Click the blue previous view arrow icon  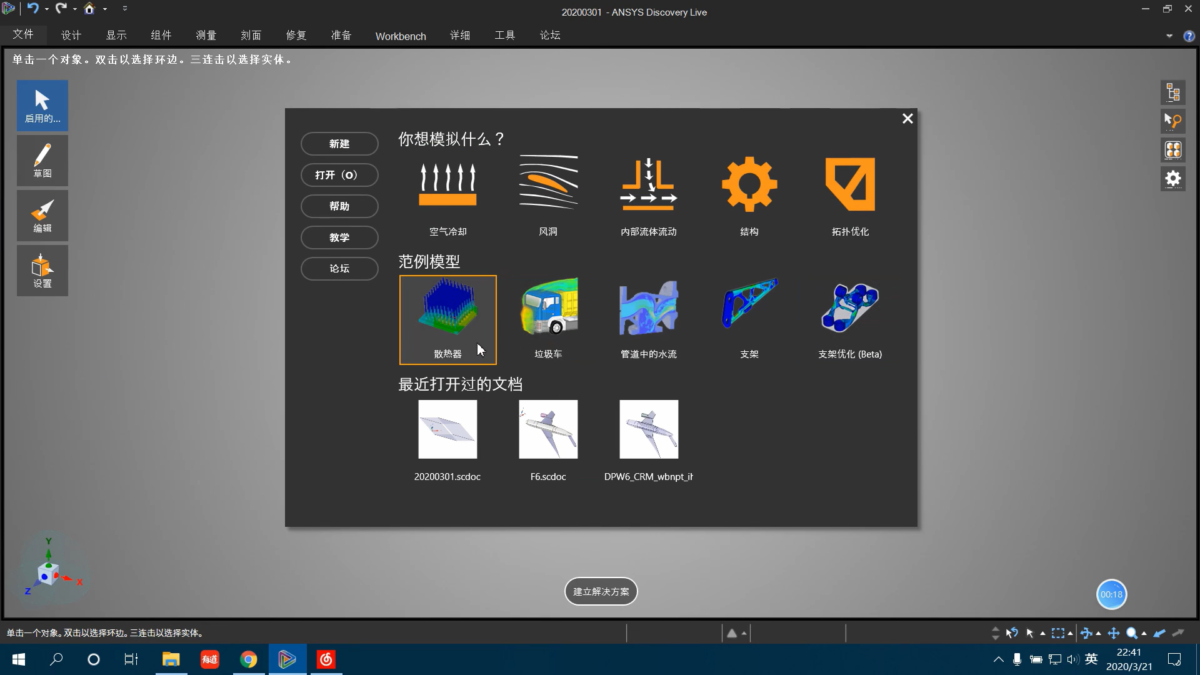point(1160,633)
